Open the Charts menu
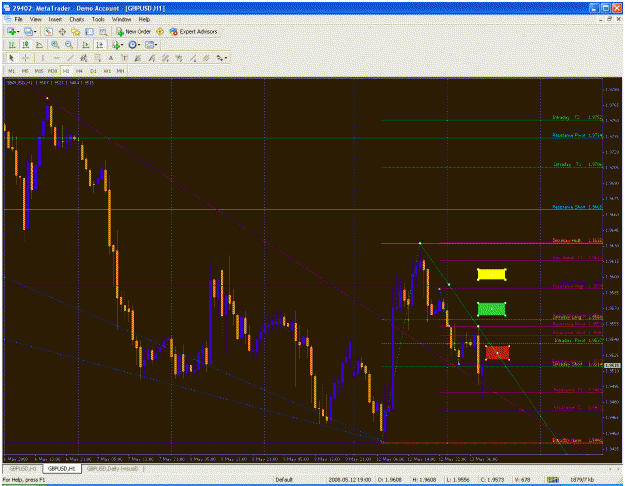The width and height of the screenshot is (625, 486). coord(77,19)
